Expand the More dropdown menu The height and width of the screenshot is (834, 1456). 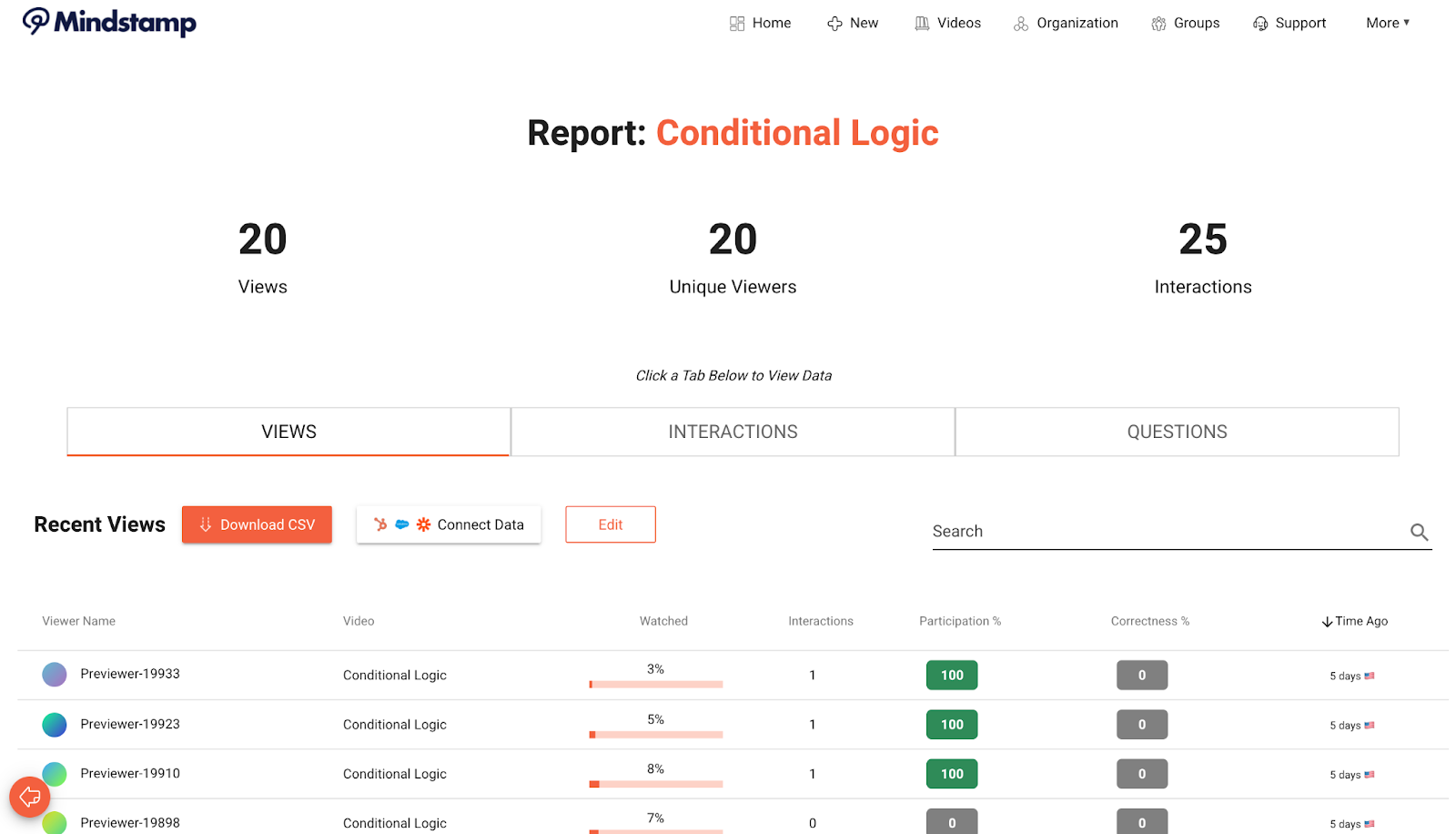[1387, 23]
